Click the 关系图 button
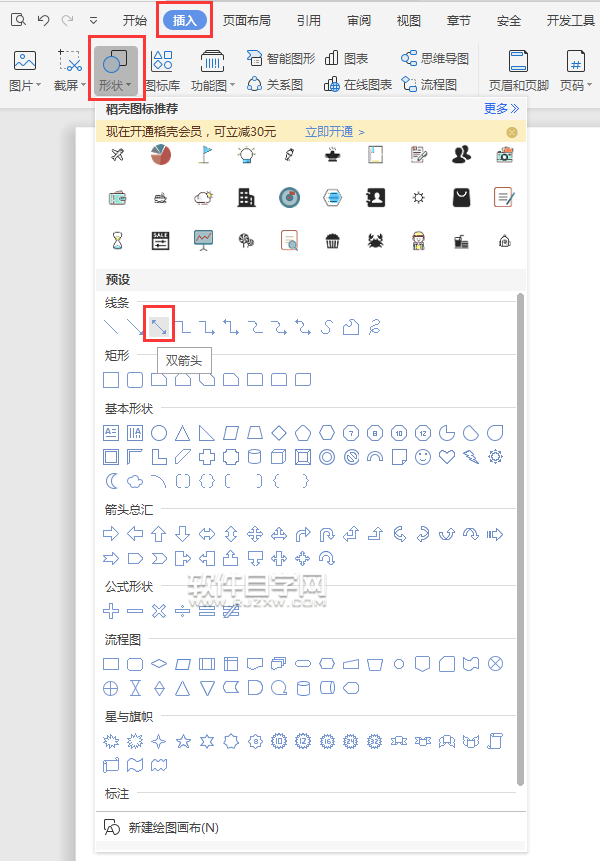 pos(274,85)
